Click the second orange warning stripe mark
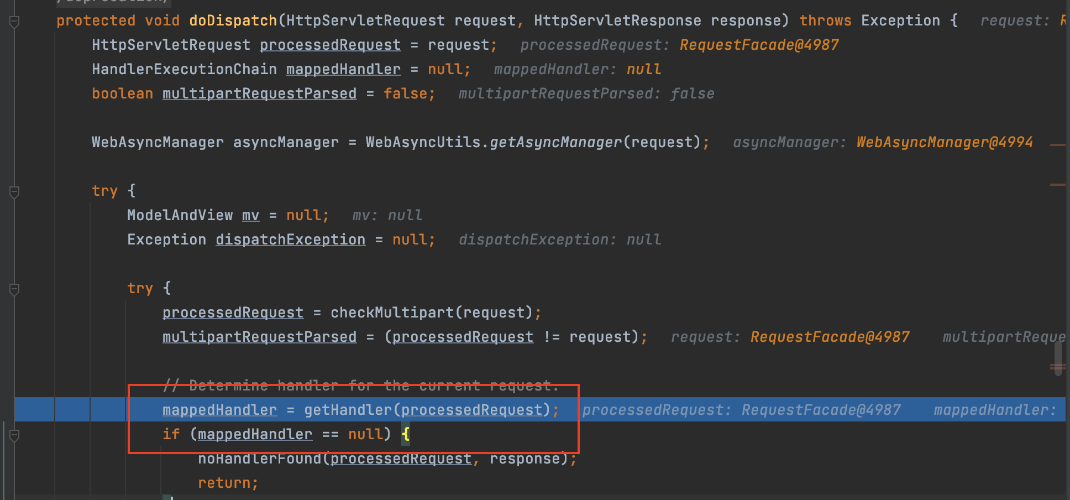 coord(1057,183)
